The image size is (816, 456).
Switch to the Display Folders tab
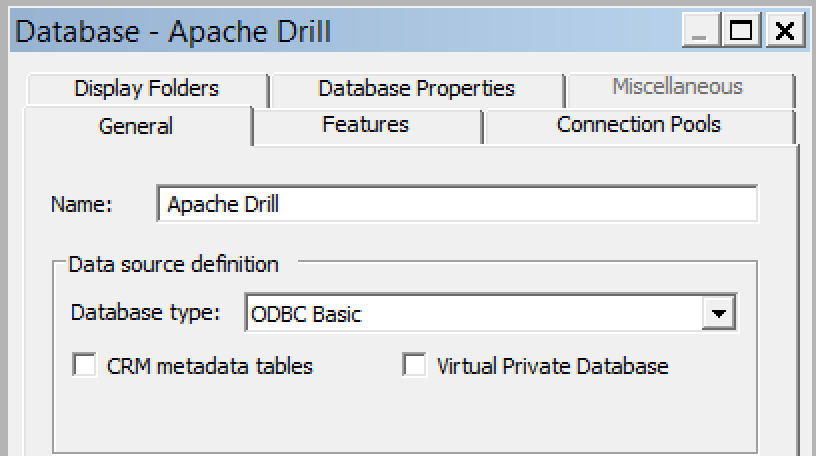pos(146,89)
